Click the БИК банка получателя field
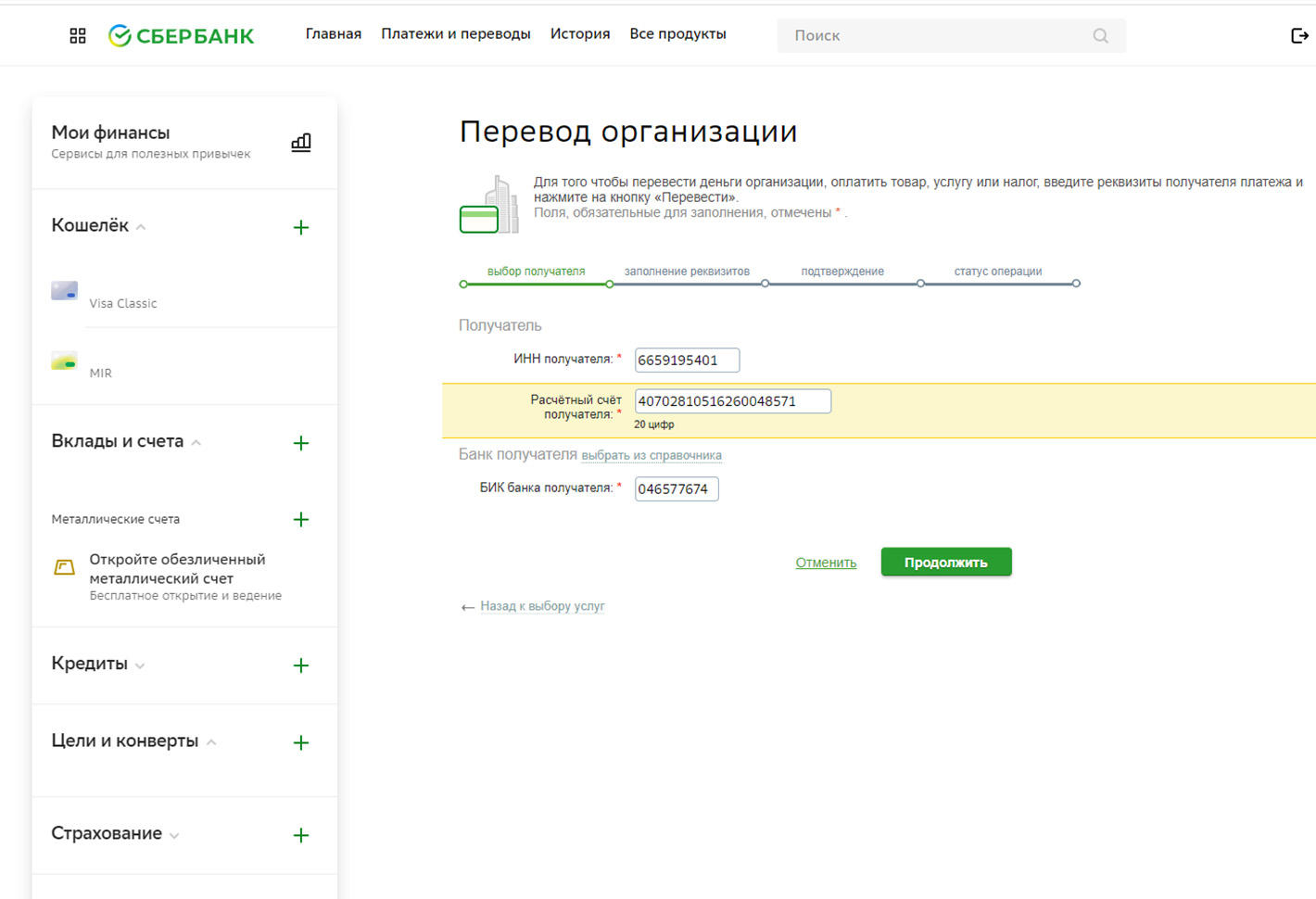The image size is (1316, 899). click(x=677, y=488)
